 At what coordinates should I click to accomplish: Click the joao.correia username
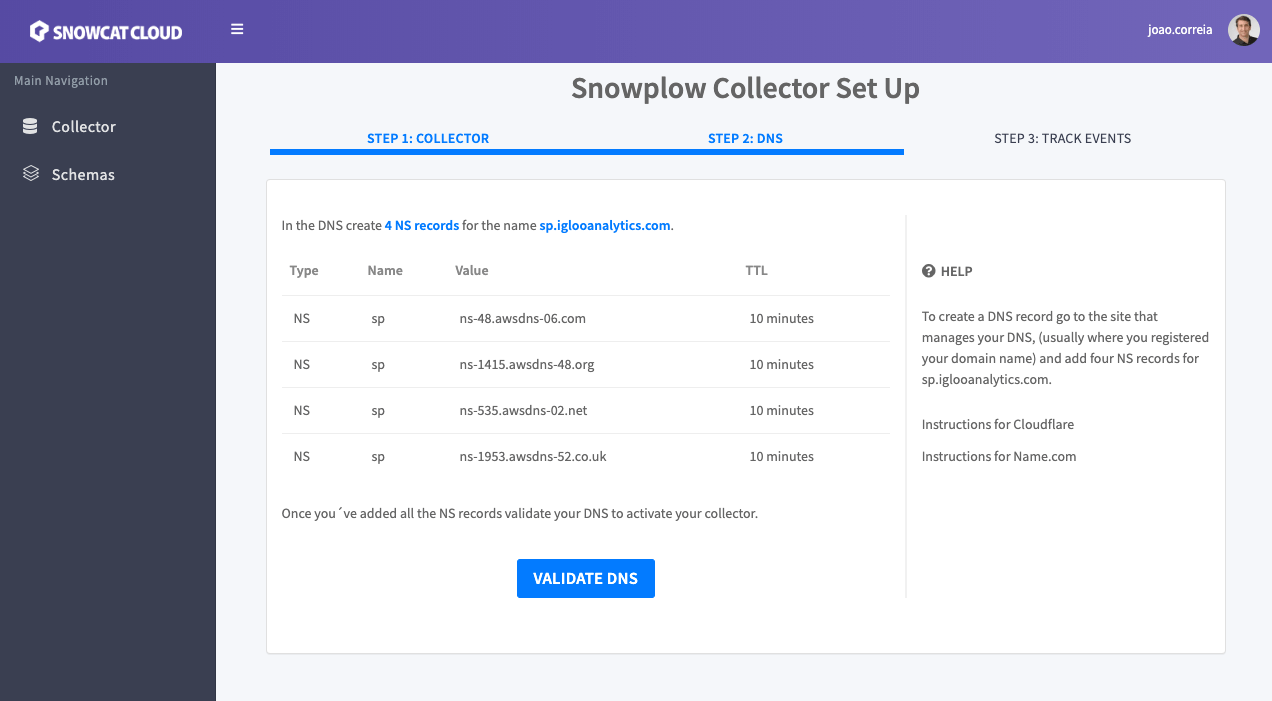[1180, 30]
